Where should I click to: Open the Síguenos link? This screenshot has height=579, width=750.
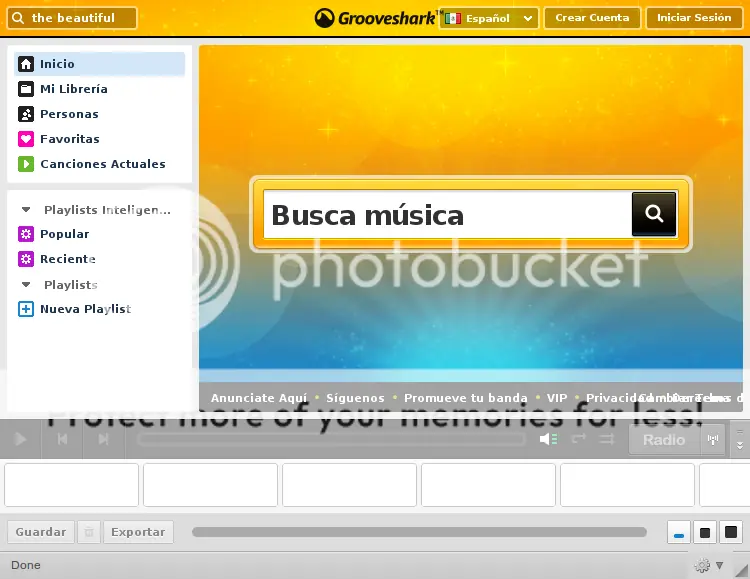pyautogui.click(x=355, y=398)
